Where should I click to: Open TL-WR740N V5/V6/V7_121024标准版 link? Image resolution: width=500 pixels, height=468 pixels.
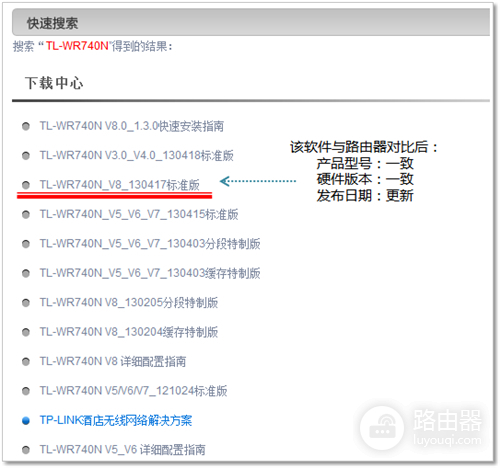133,391
